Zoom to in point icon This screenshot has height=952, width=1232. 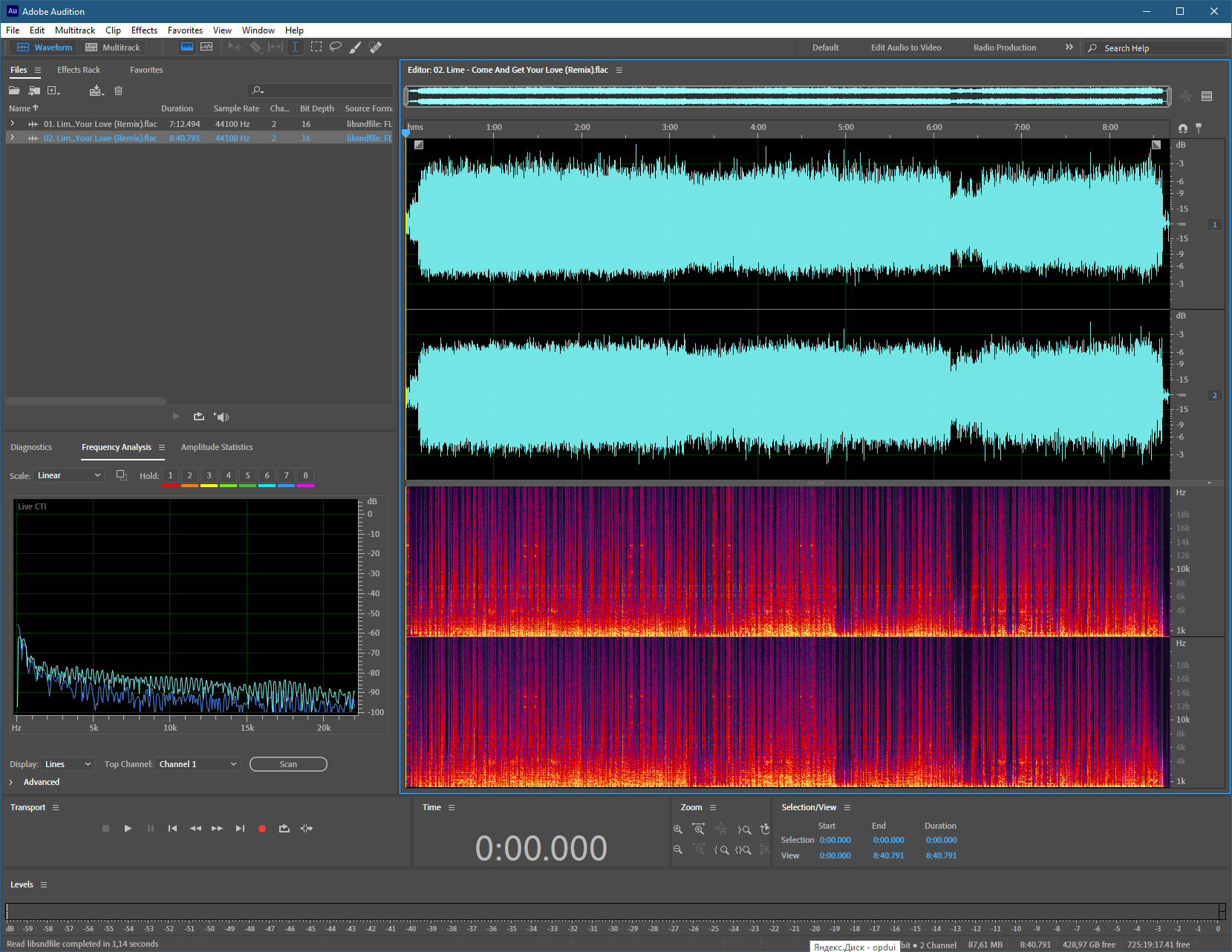coord(722,850)
